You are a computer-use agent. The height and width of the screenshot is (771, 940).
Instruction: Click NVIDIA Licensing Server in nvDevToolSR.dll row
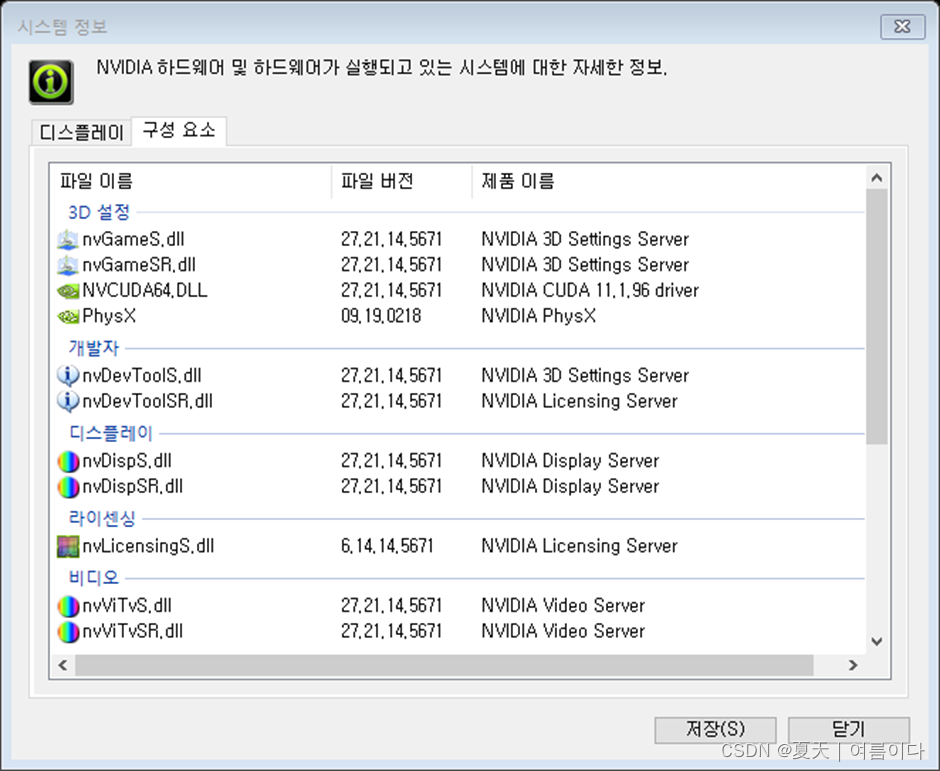coord(580,401)
